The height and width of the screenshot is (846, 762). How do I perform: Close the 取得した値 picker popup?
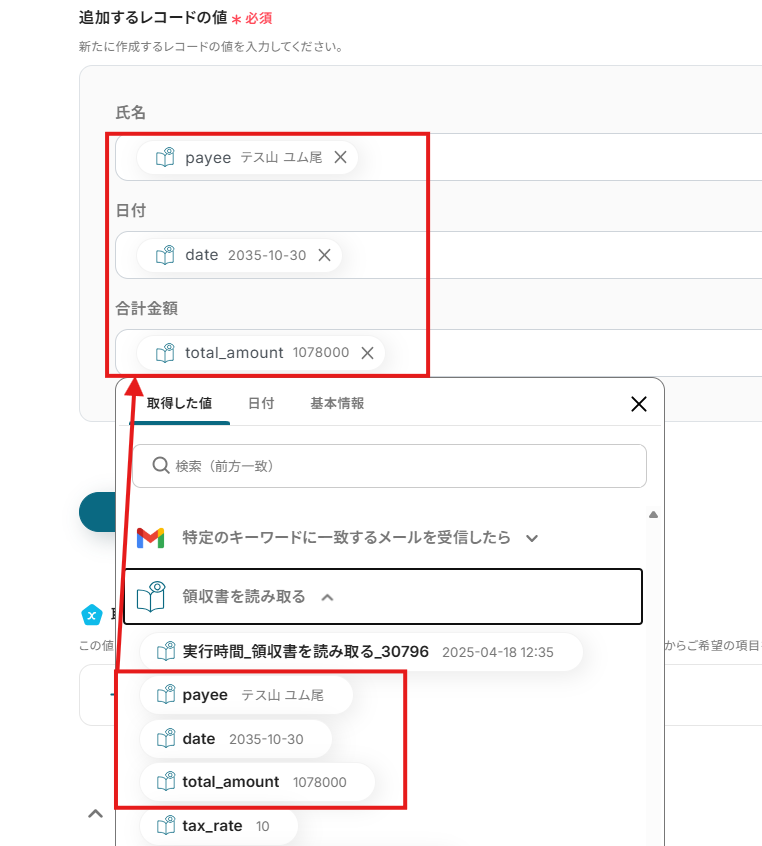pyautogui.click(x=639, y=404)
